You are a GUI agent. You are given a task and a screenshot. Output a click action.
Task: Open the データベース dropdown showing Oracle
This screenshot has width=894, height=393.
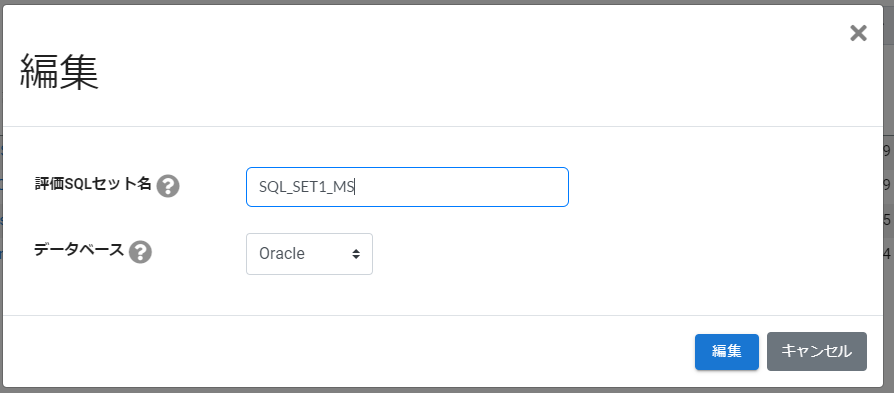point(309,254)
